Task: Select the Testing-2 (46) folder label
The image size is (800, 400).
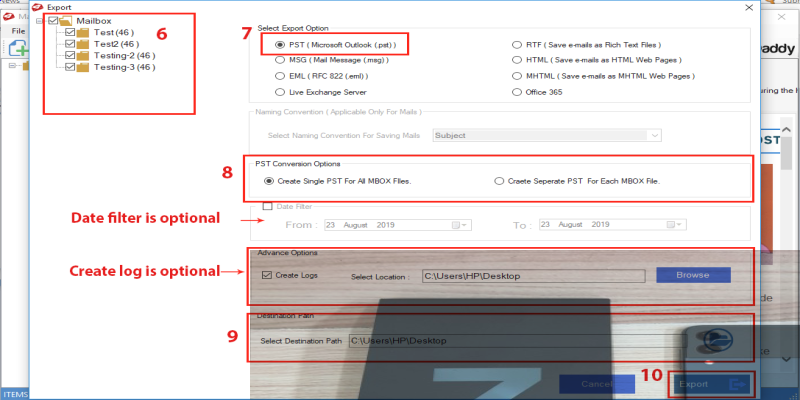Action: 125,56
